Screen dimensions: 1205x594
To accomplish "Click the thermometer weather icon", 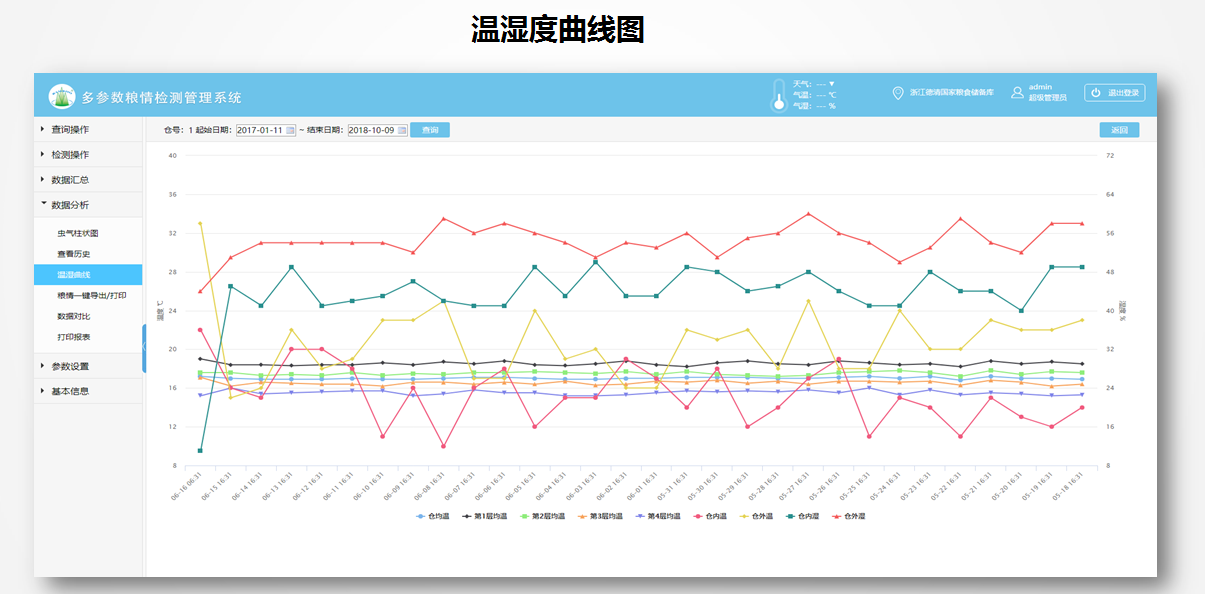I will click(x=778, y=95).
